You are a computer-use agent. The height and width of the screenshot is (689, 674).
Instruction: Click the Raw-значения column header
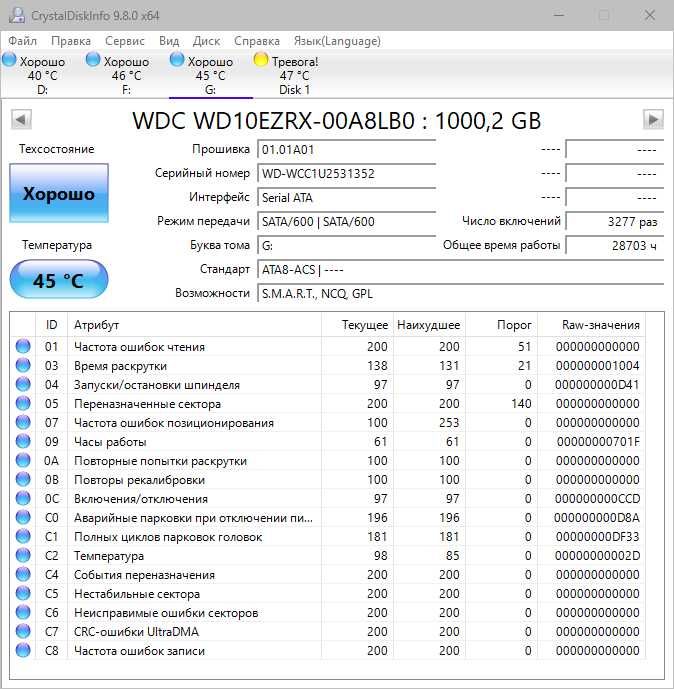(591, 325)
